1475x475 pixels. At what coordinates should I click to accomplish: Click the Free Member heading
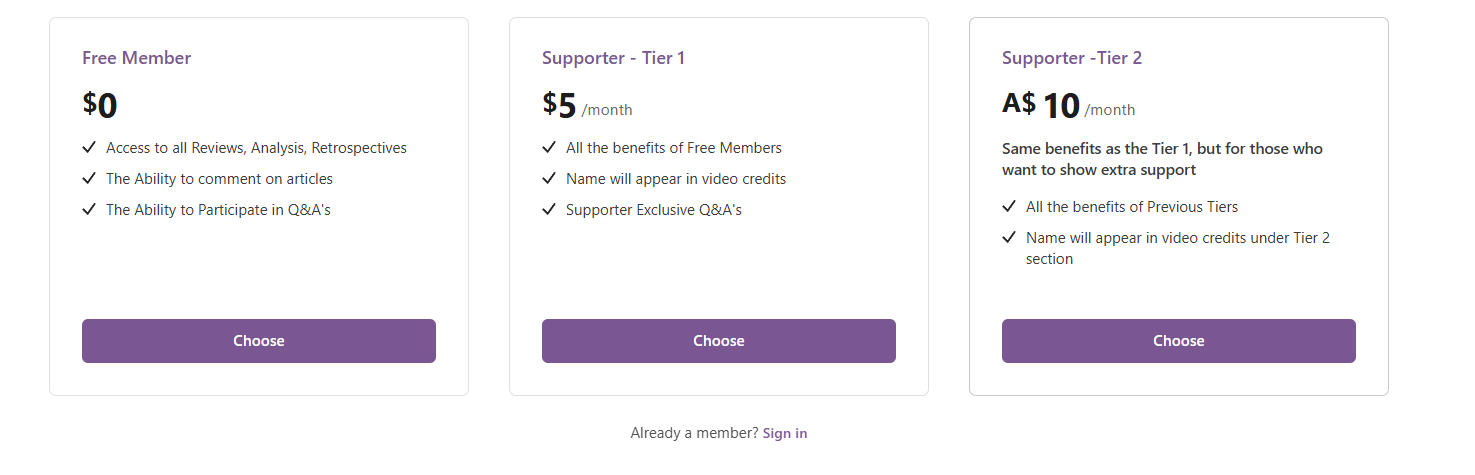tap(137, 58)
